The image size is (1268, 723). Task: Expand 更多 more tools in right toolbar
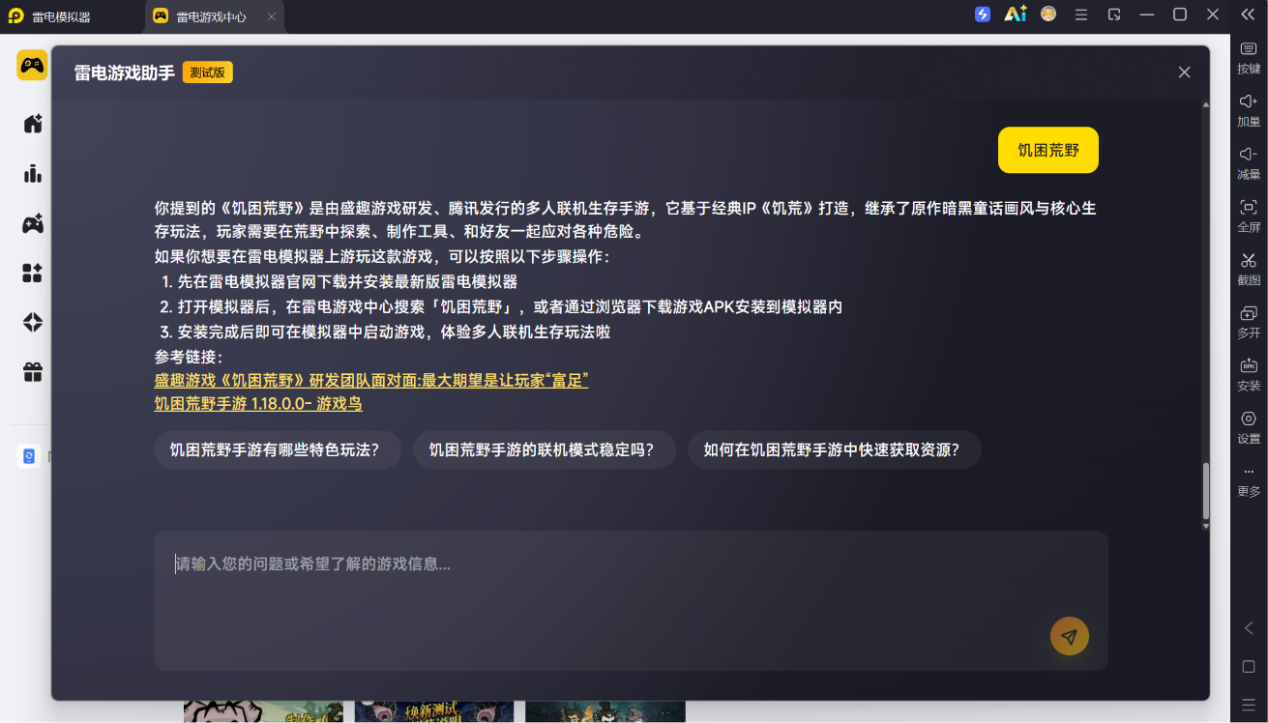[x=1249, y=482]
